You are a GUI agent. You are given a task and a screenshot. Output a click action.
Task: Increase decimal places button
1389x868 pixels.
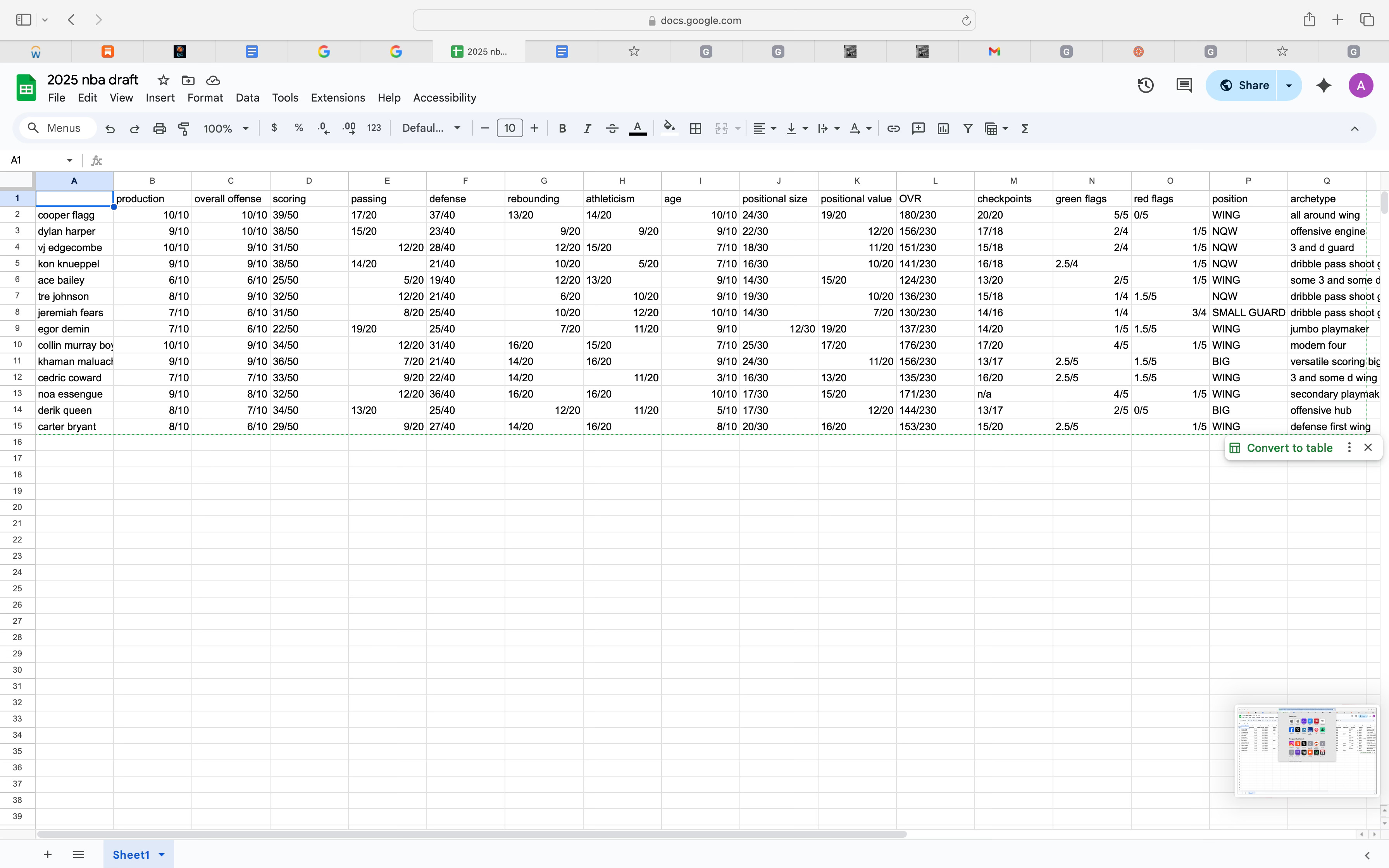pos(349,128)
